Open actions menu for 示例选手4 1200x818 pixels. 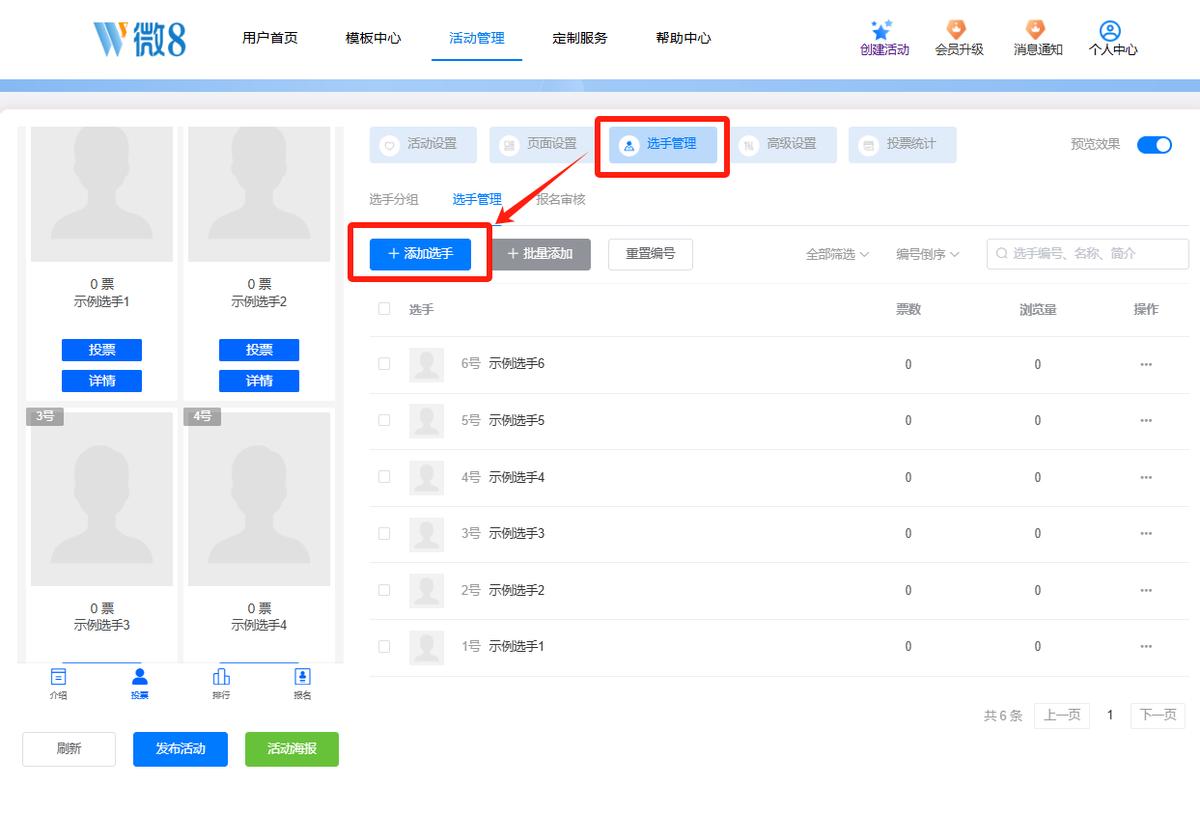(1146, 478)
